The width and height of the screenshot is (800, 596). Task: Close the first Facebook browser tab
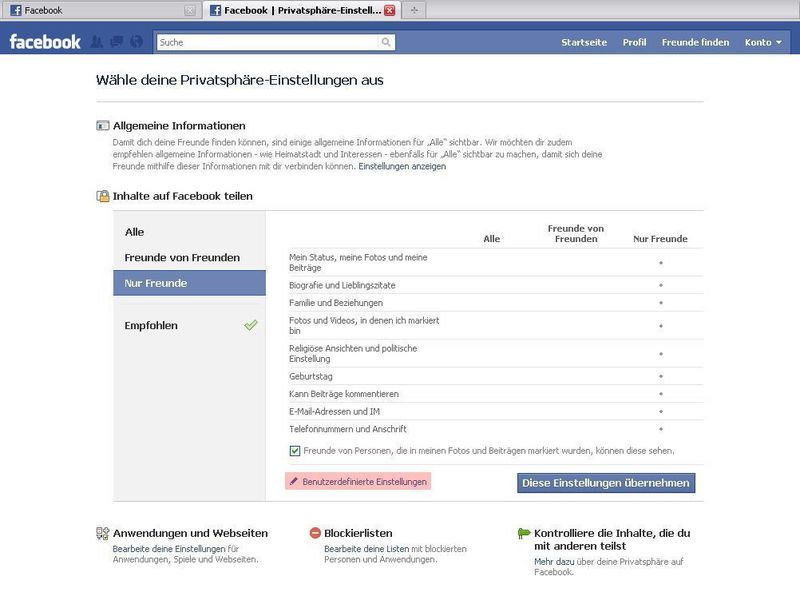pos(190,10)
